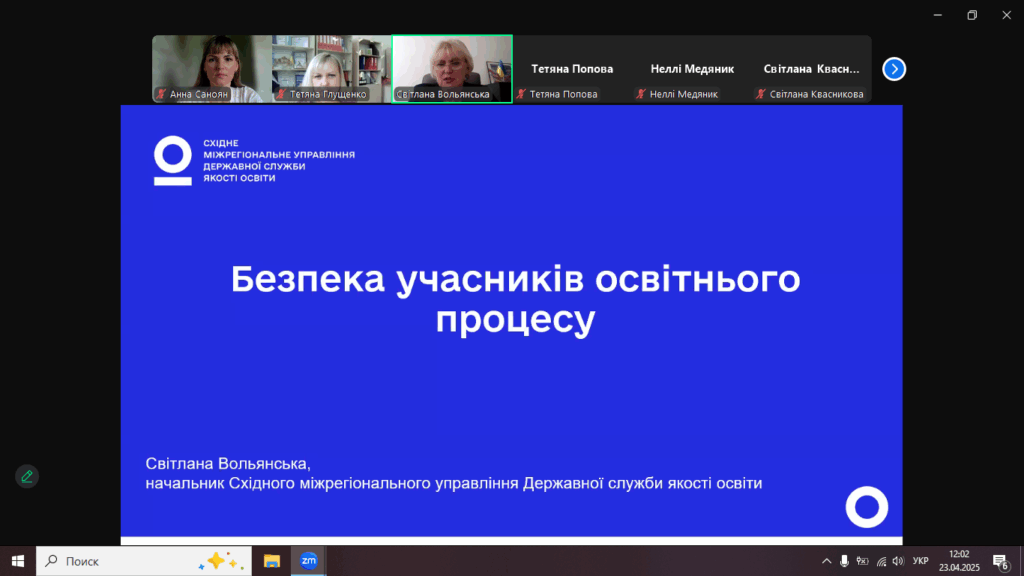
Task: Click the Тетяна Попова participant tile
Action: (x=572, y=69)
